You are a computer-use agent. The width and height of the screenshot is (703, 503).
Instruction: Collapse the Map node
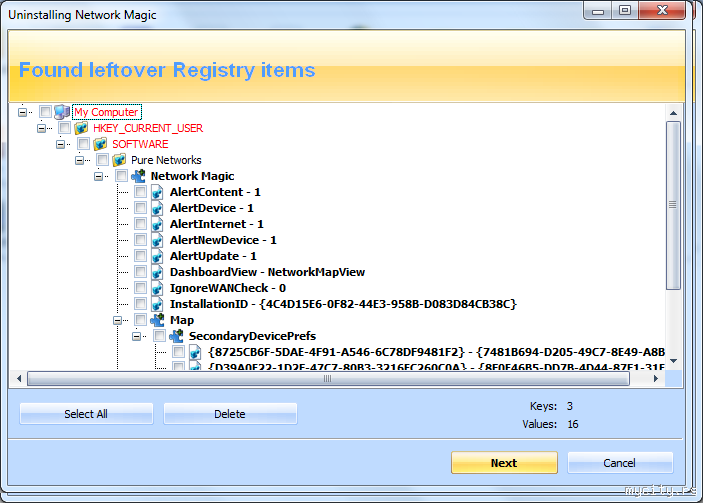point(117,320)
